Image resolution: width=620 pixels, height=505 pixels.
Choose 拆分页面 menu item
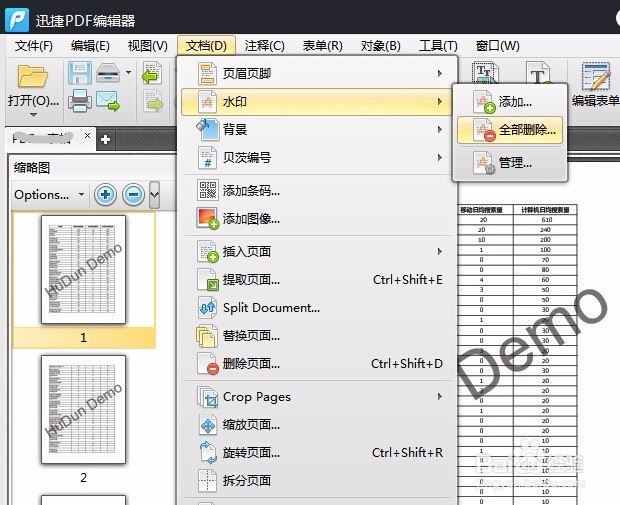click(316, 480)
